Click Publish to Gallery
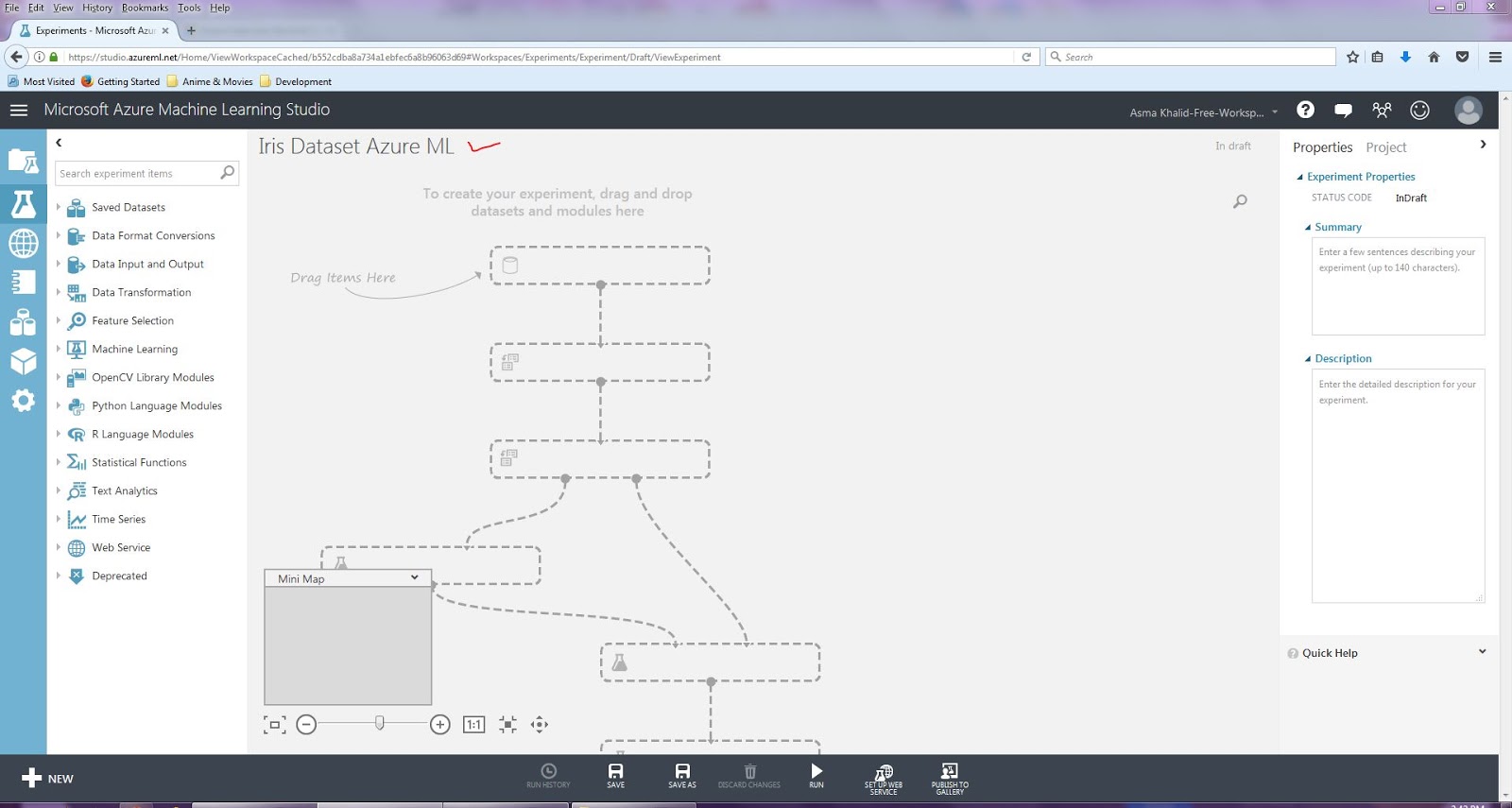1512x808 pixels. pos(950,780)
